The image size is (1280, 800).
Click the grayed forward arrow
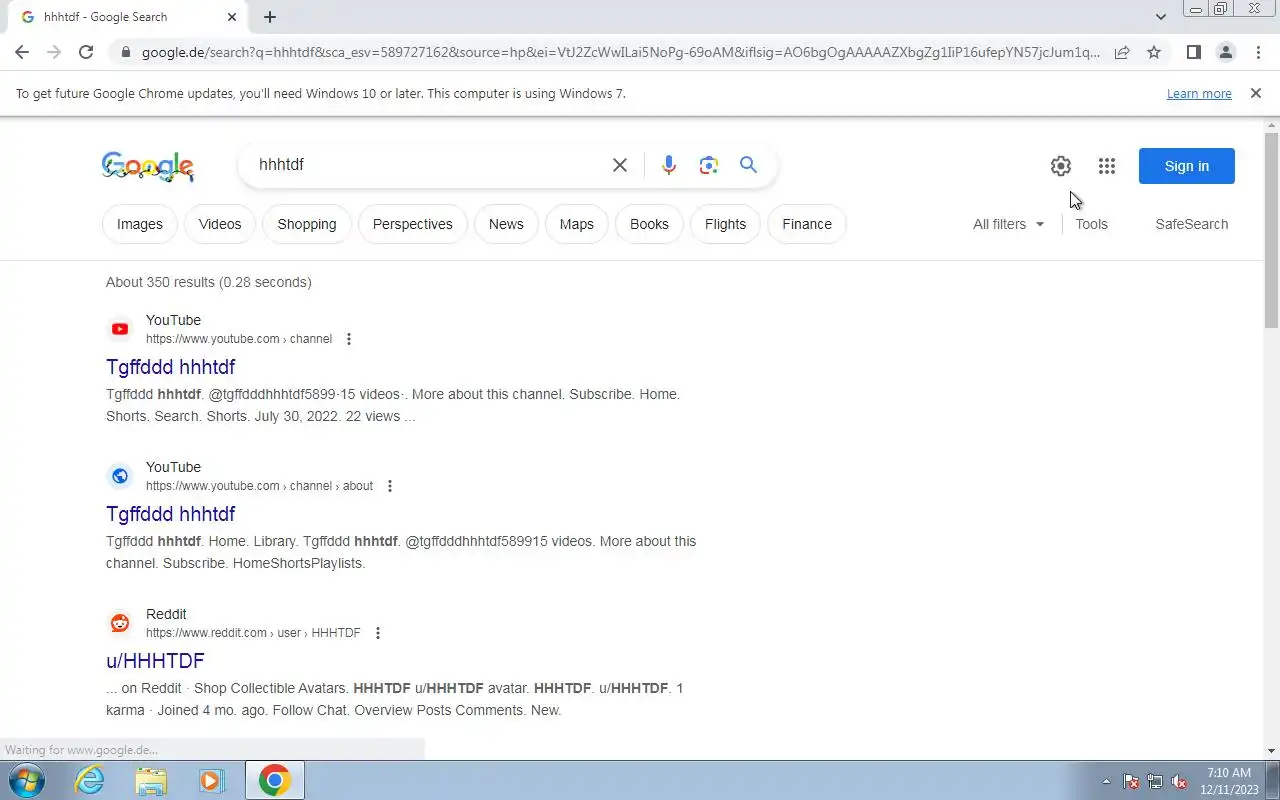point(54,52)
